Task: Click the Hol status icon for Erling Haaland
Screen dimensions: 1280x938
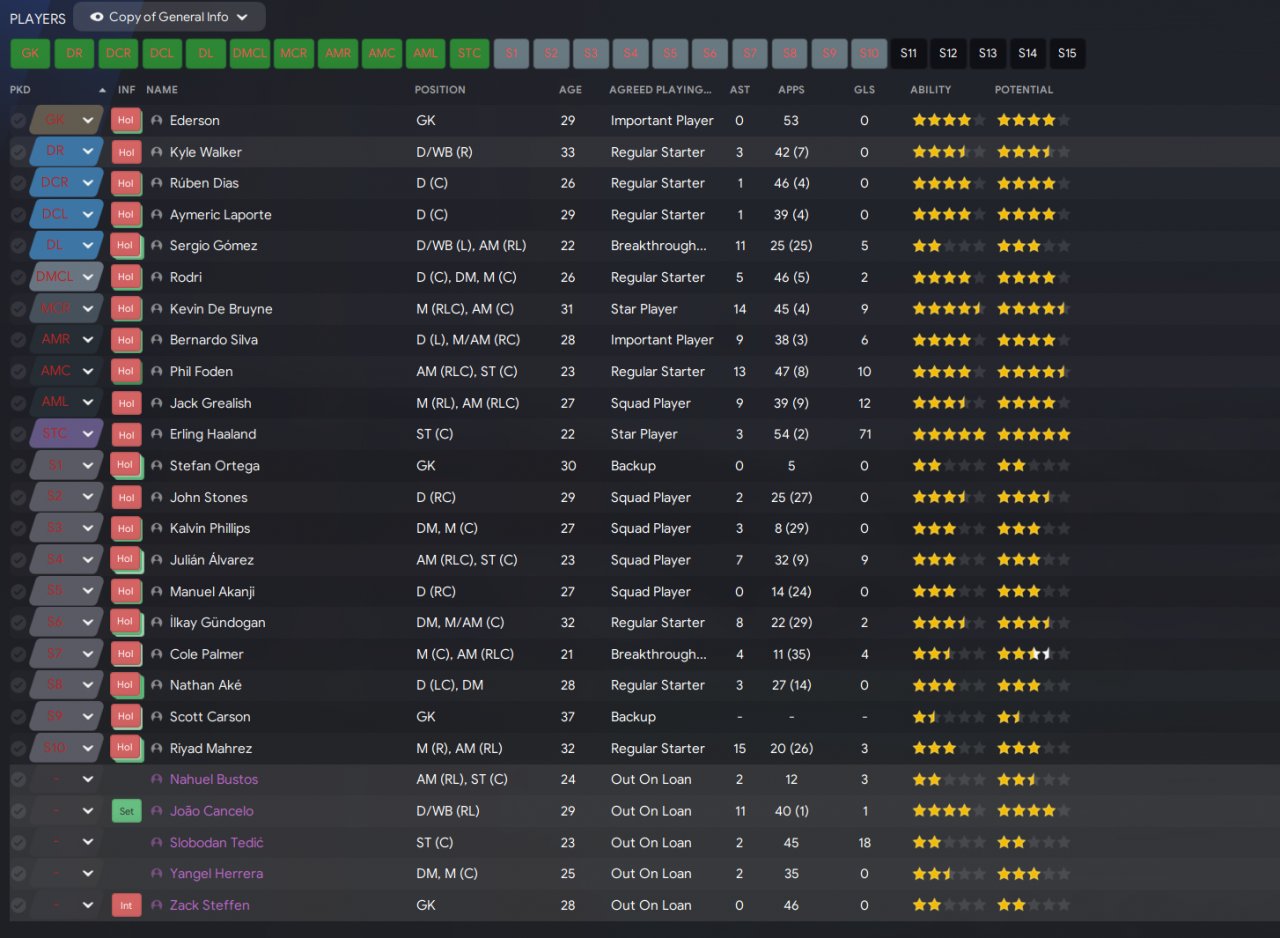Action: [x=125, y=435]
